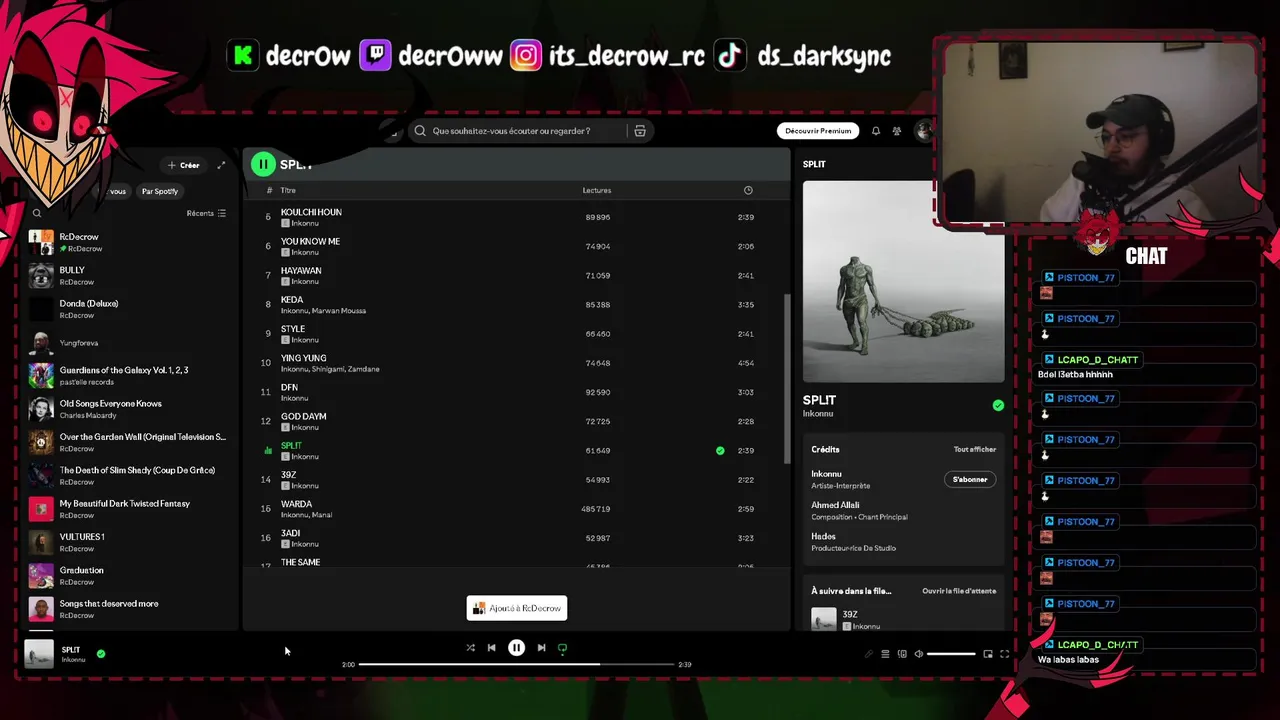
Task: Search within the library with magnifier icon
Action: pyautogui.click(x=37, y=213)
